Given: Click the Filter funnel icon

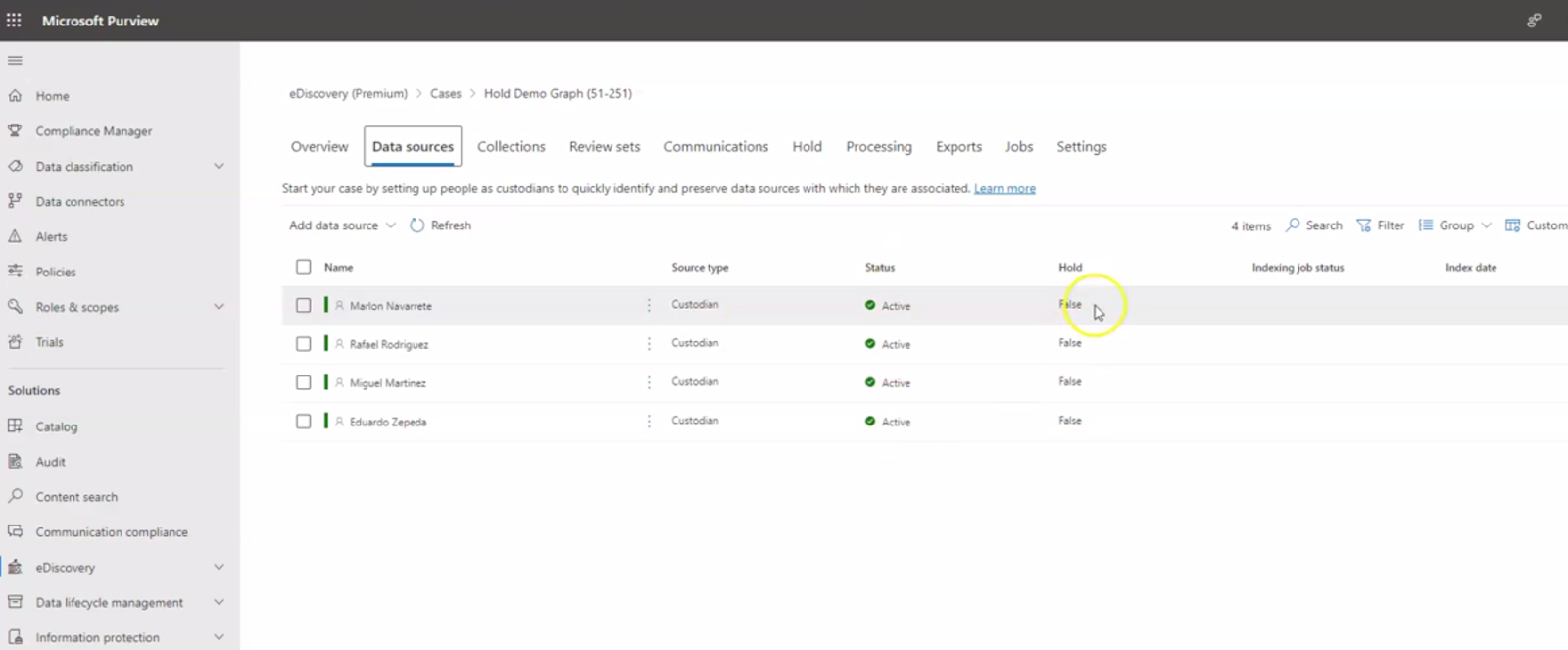Looking at the screenshot, I should (x=1363, y=225).
